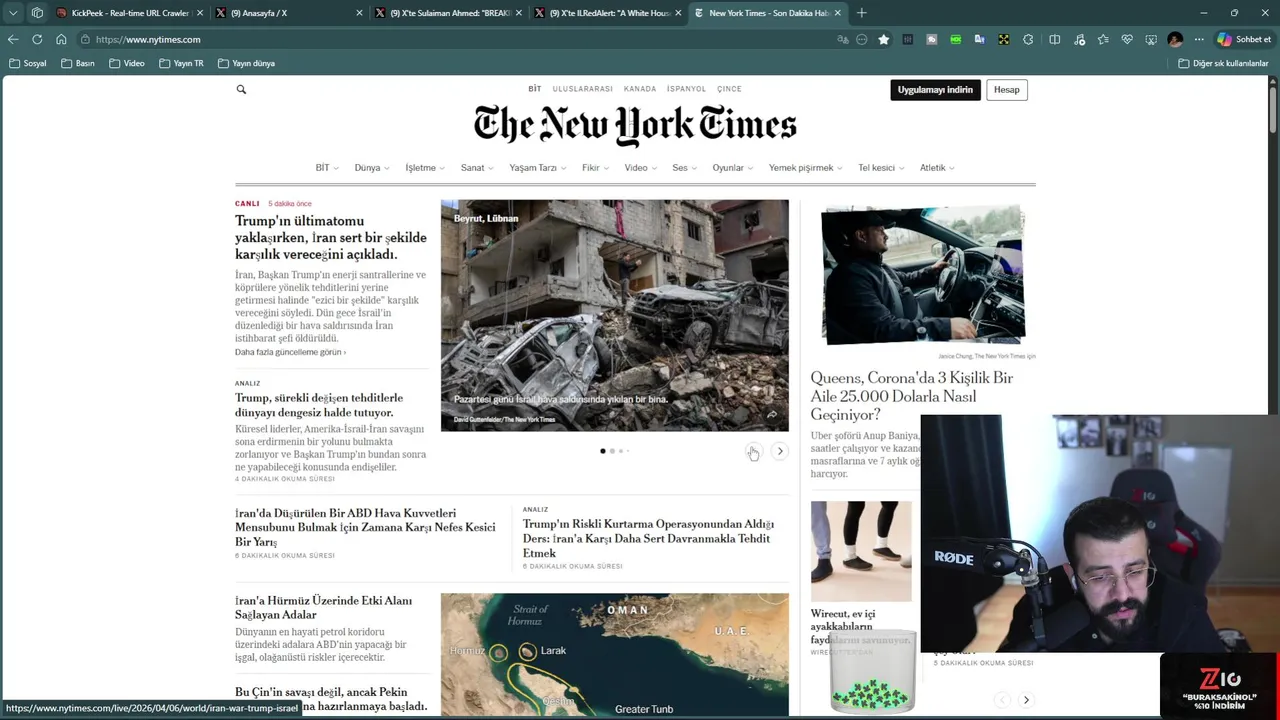1280x720 pixels.
Task: Click the page actions circle icon in address bar
Action: click(x=862, y=39)
